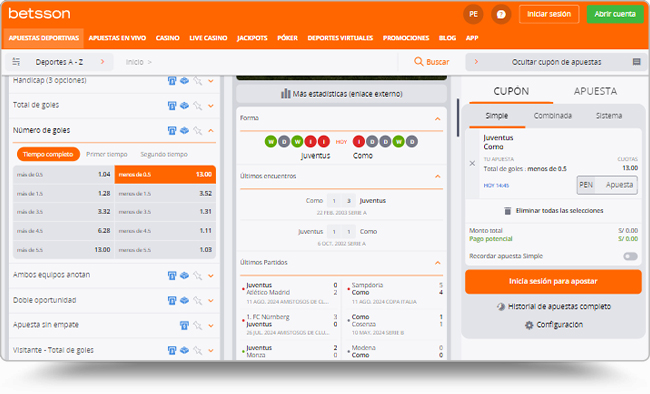Viewport: 650px width, 394px height.
Task: Switch to the Sistema tab
Action: (x=609, y=116)
